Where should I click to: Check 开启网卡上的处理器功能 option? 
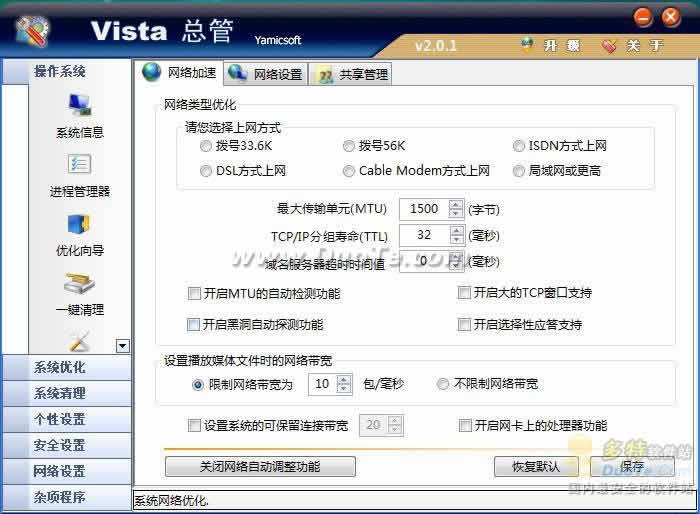pos(465,426)
